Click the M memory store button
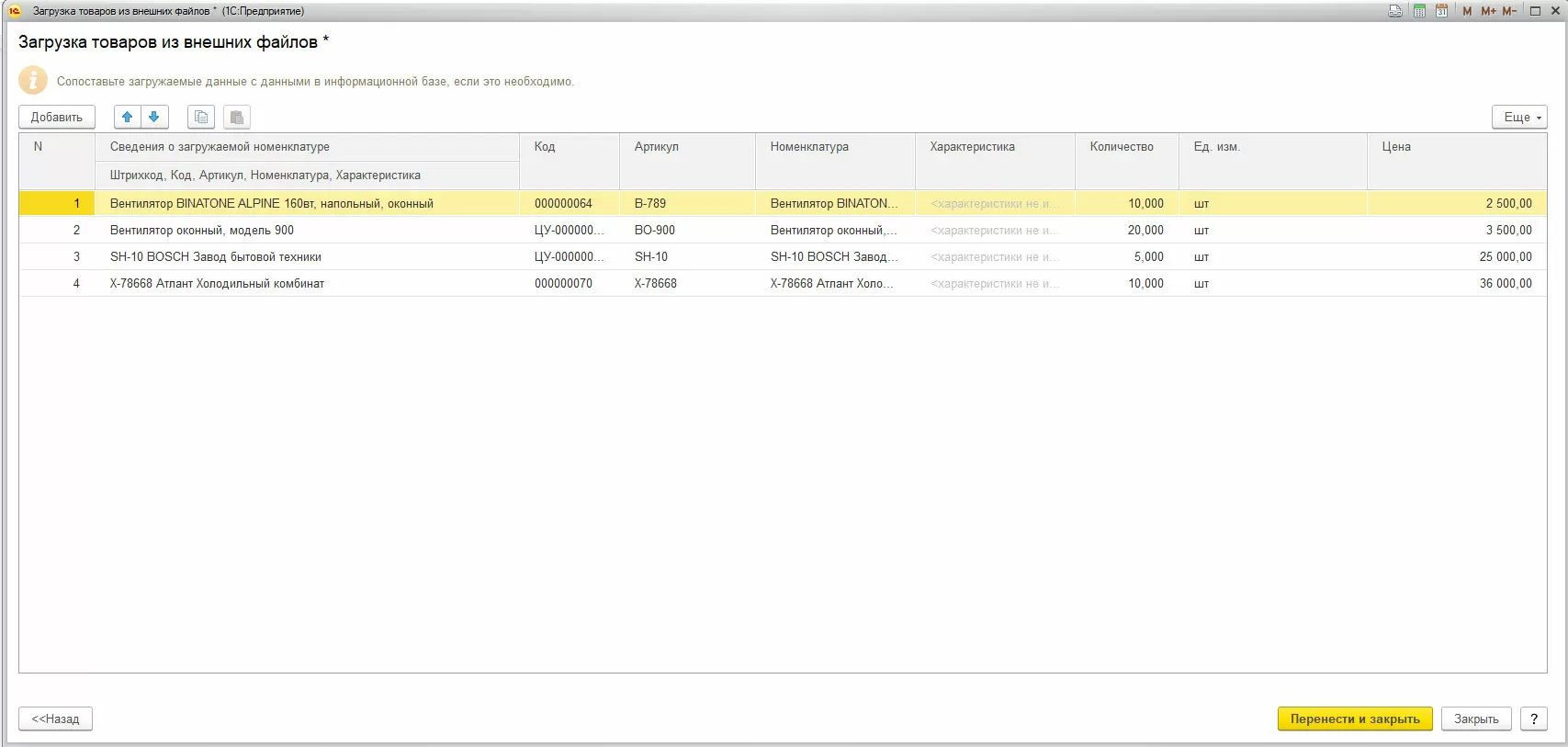 coord(1467,11)
